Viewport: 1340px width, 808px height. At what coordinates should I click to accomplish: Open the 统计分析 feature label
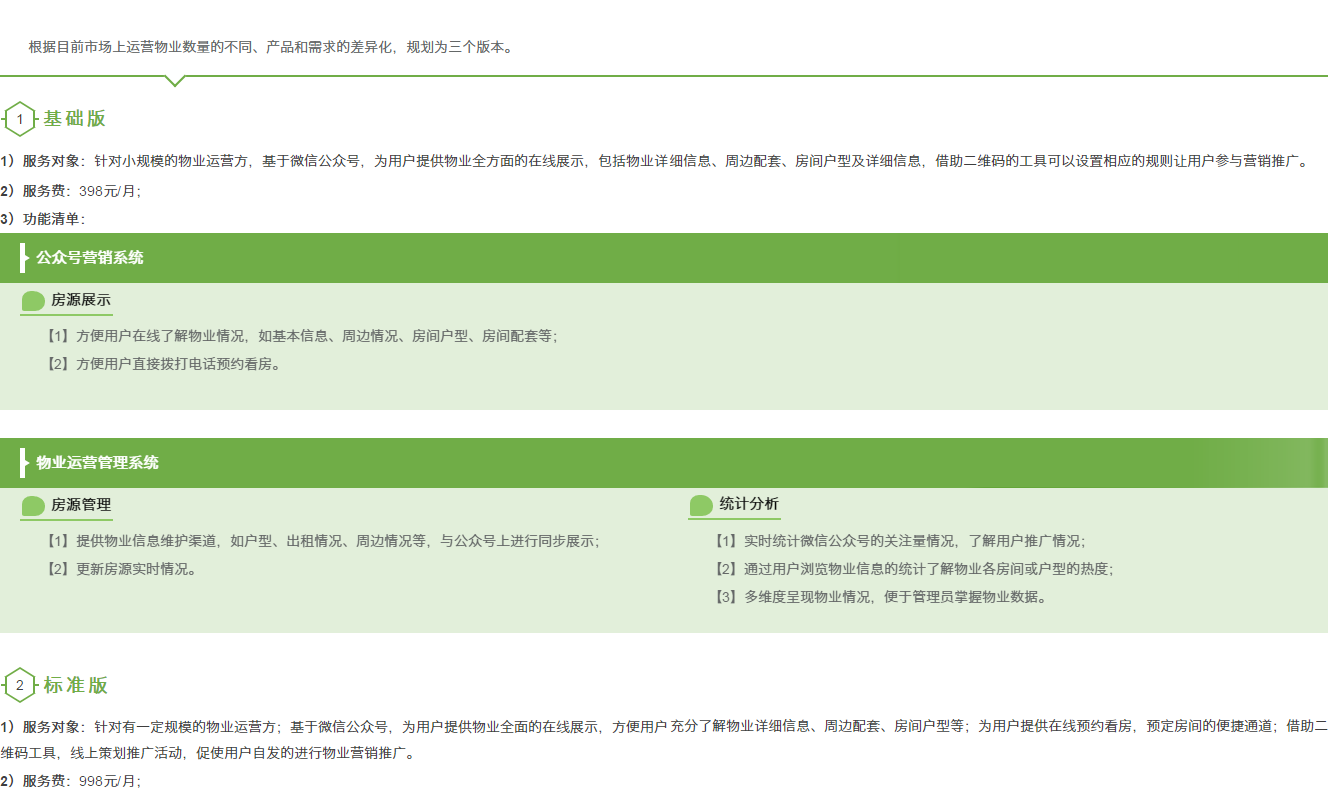click(x=749, y=504)
